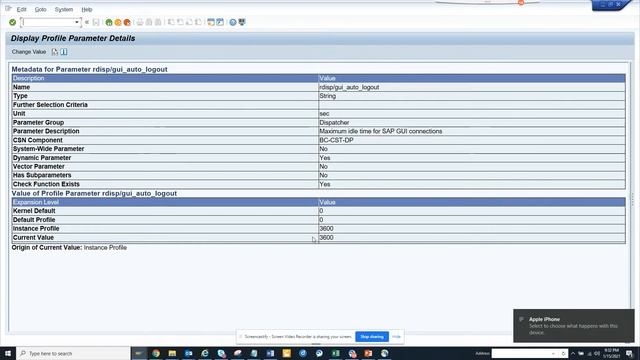
Task: Click the blue Help question mark icon
Action: point(233,22)
